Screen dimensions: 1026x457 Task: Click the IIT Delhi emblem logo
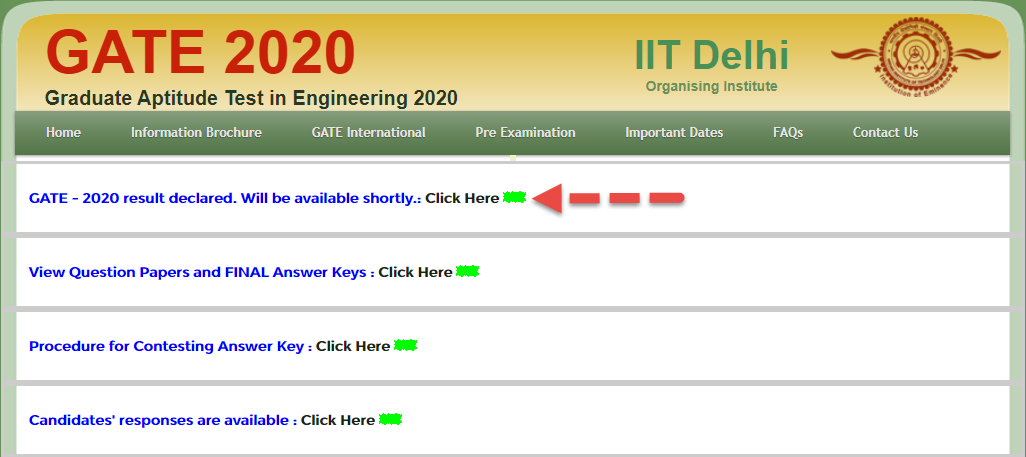[916, 57]
